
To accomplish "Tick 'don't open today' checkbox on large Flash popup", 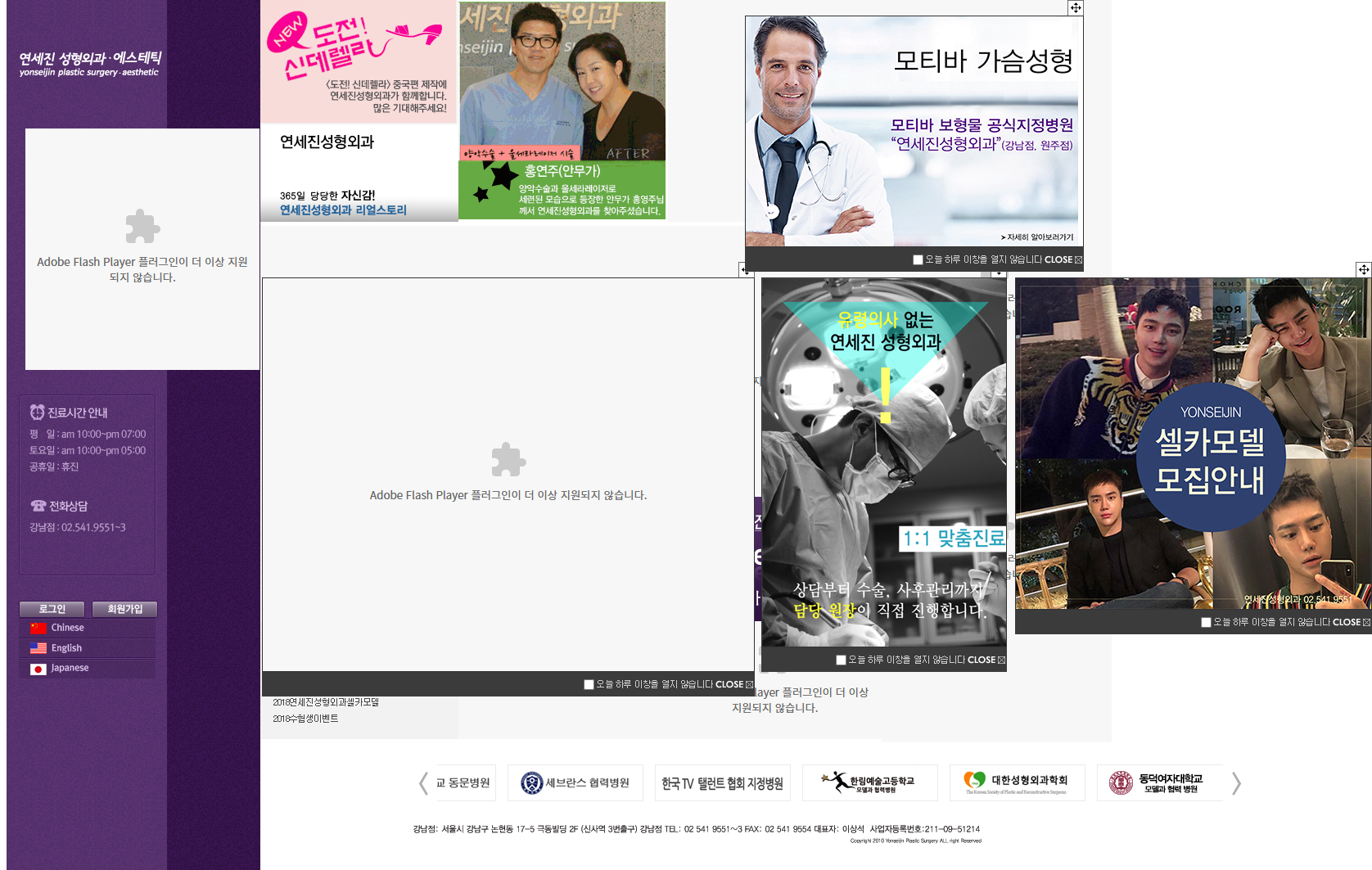I will (x=589, y=684).
